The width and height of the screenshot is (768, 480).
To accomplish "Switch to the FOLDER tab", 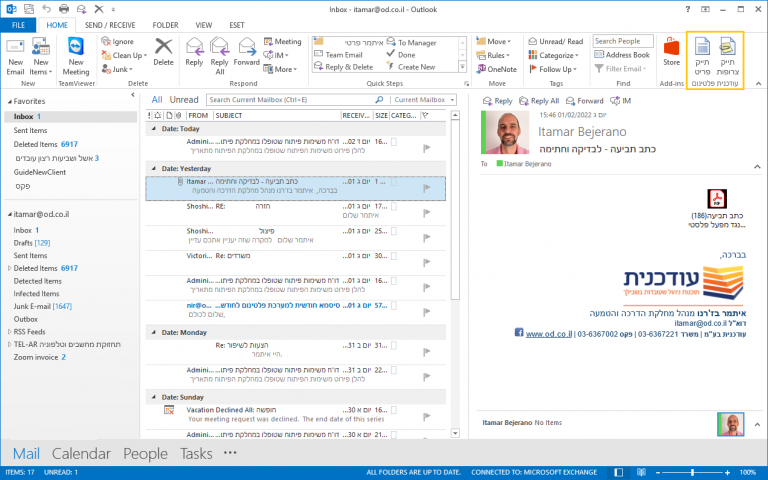I will pos(165,25).
